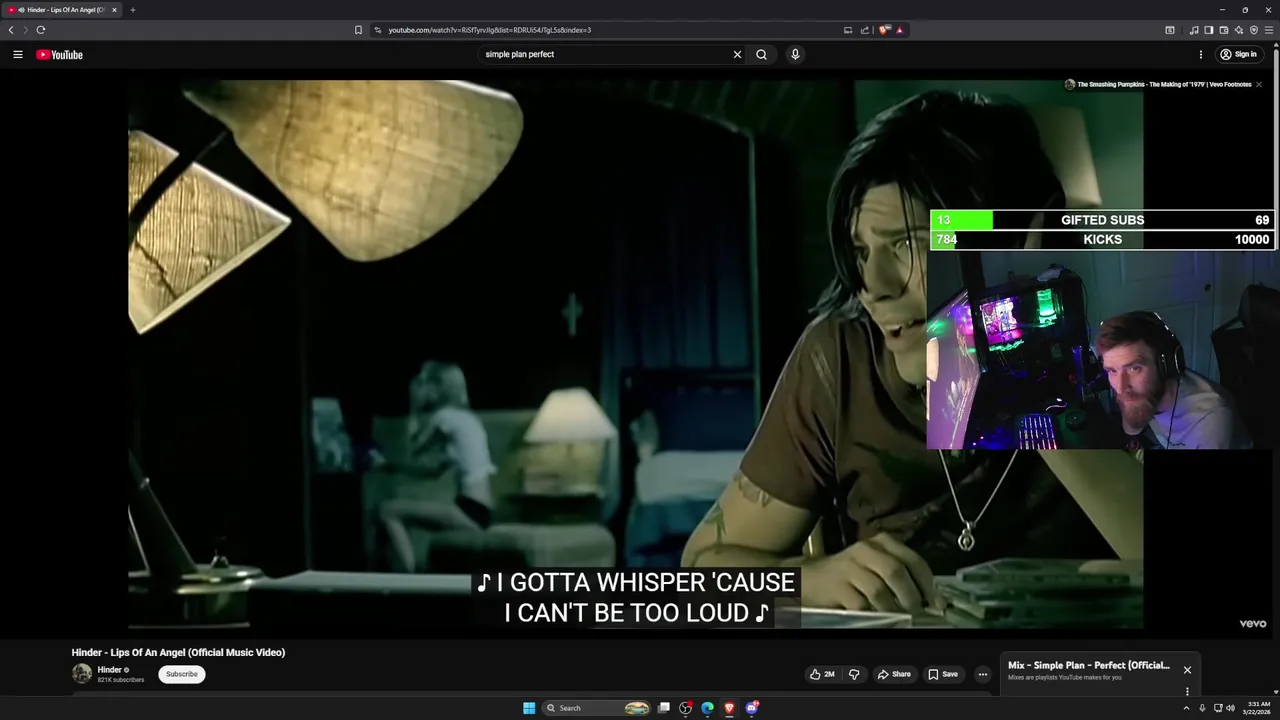Open the YouTube hamburger guide menu
Image resolution: width=1280 pixels, height=720 pixels.
[x=17, y=54]
